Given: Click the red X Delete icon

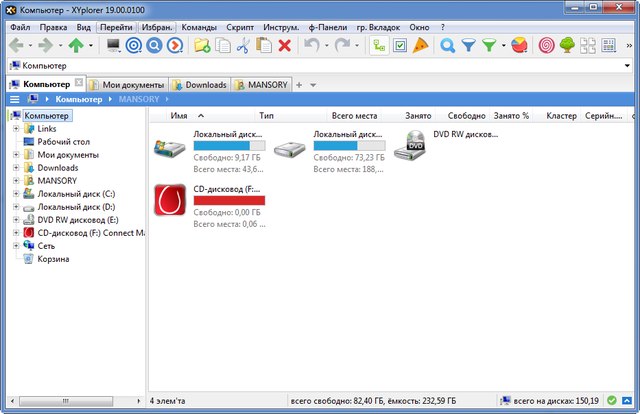Looking at the screenshot, I should click(285, 45).
